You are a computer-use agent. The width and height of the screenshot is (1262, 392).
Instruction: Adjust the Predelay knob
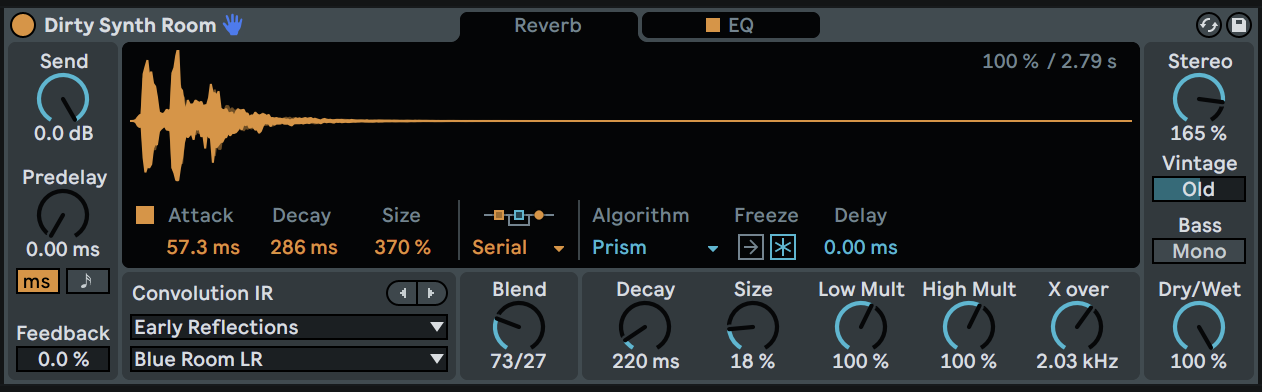[63, 216]
